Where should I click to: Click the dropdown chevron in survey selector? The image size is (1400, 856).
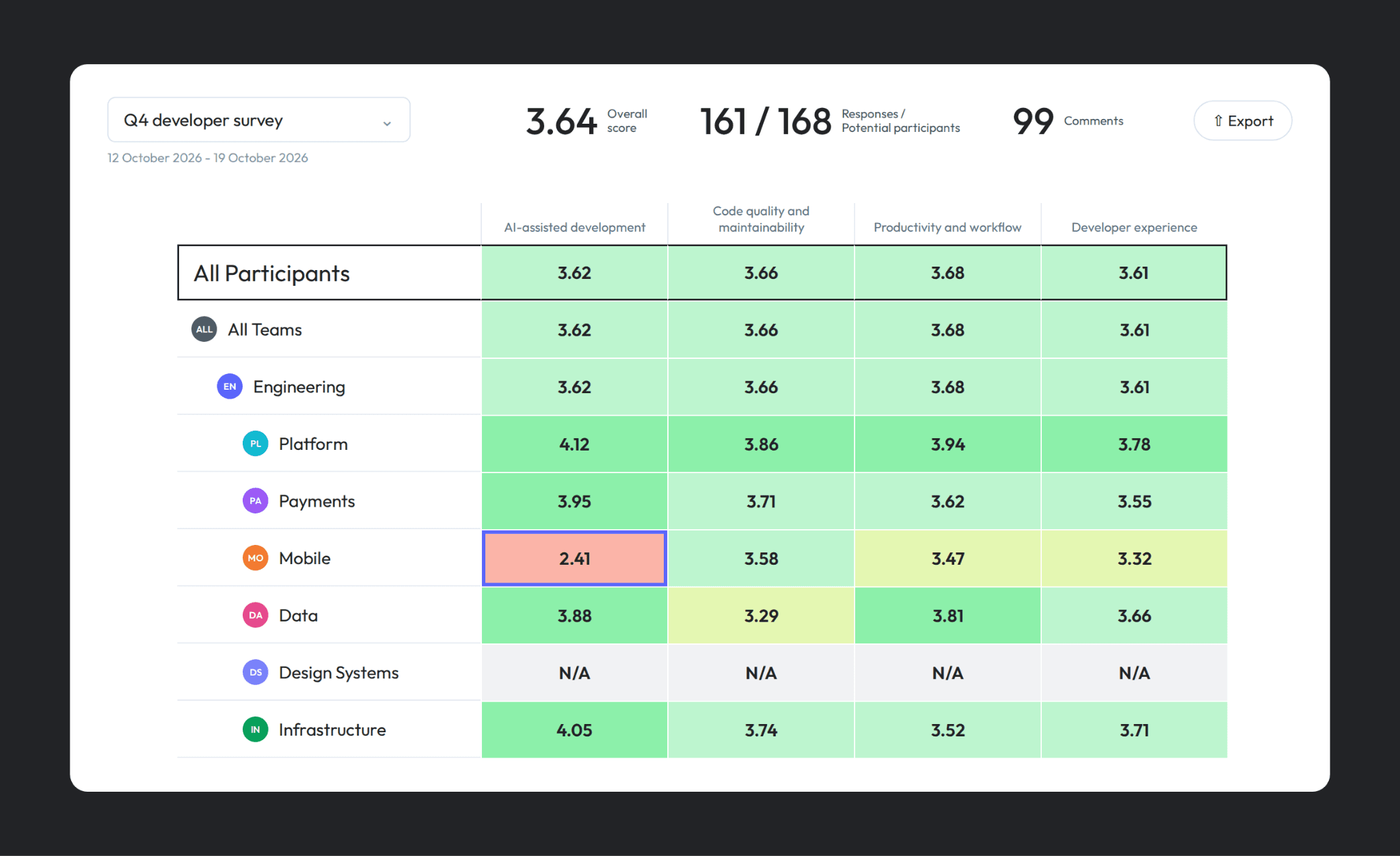pyautogui.click(x=387, y=123)
